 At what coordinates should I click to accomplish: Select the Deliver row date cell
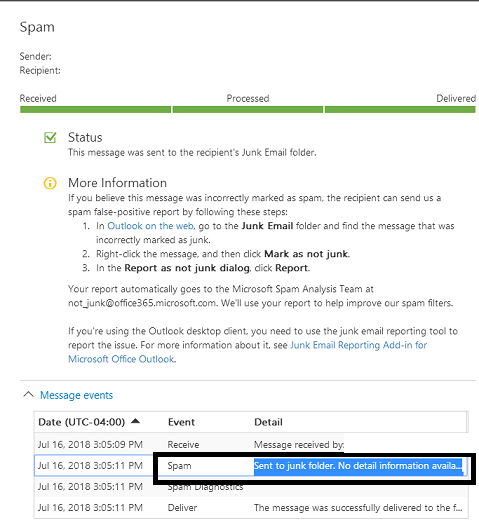click(x=90, y=508)
